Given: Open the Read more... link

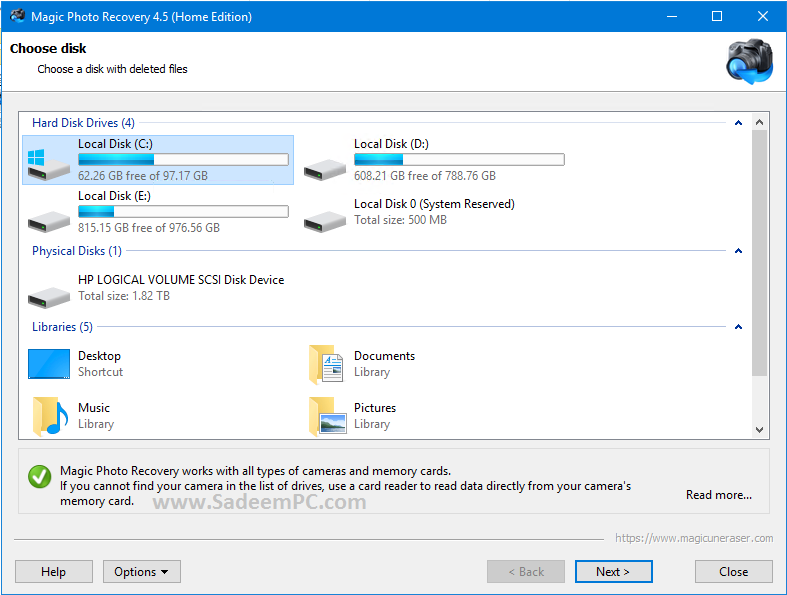Looking at the screenshot, I should pyautogui.click(x=719, y=495).
